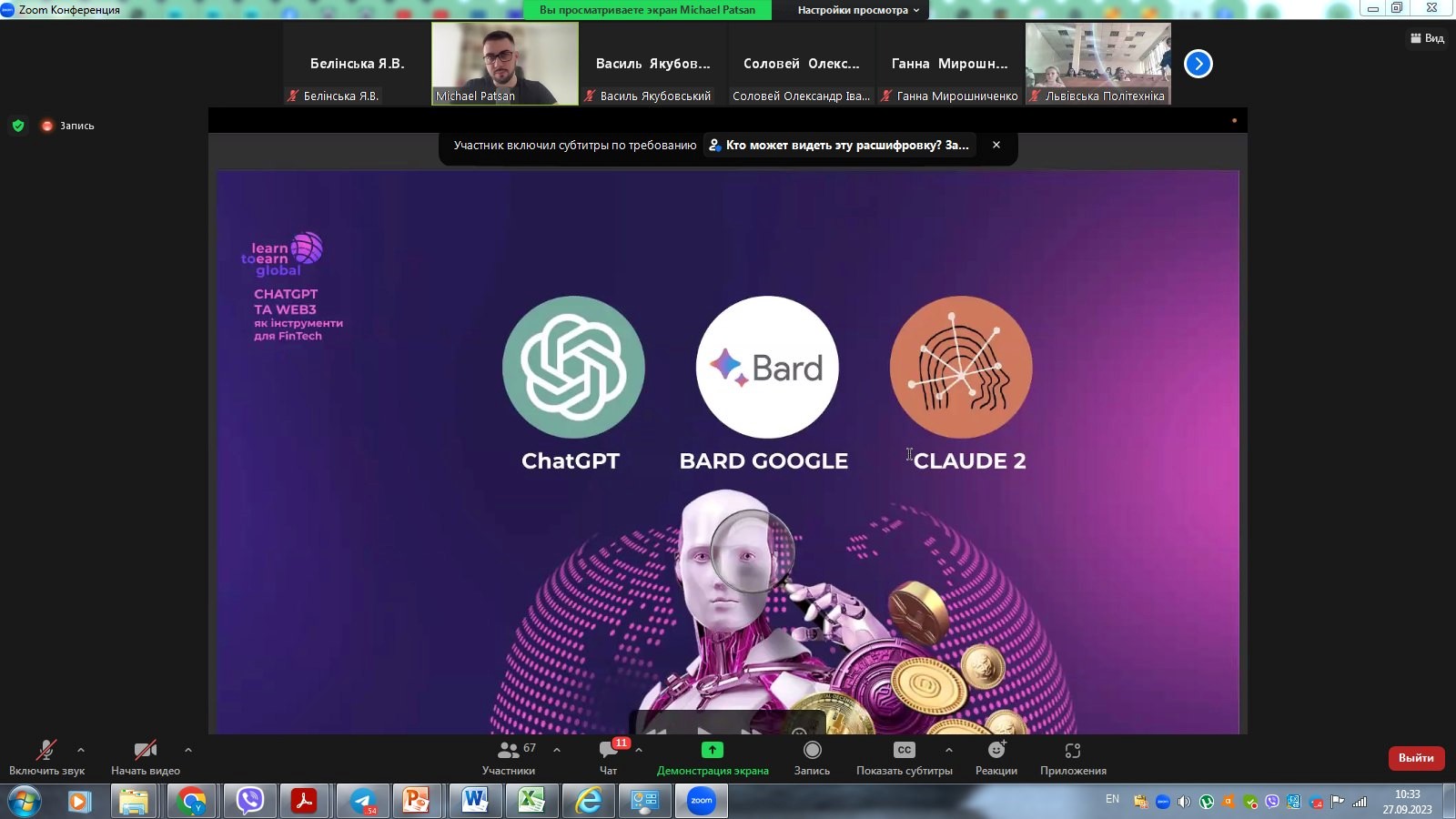This screenshot has height=819, width=1456.
Task: Click uTorrent tray icon
Action: [x=1207, y=802]
